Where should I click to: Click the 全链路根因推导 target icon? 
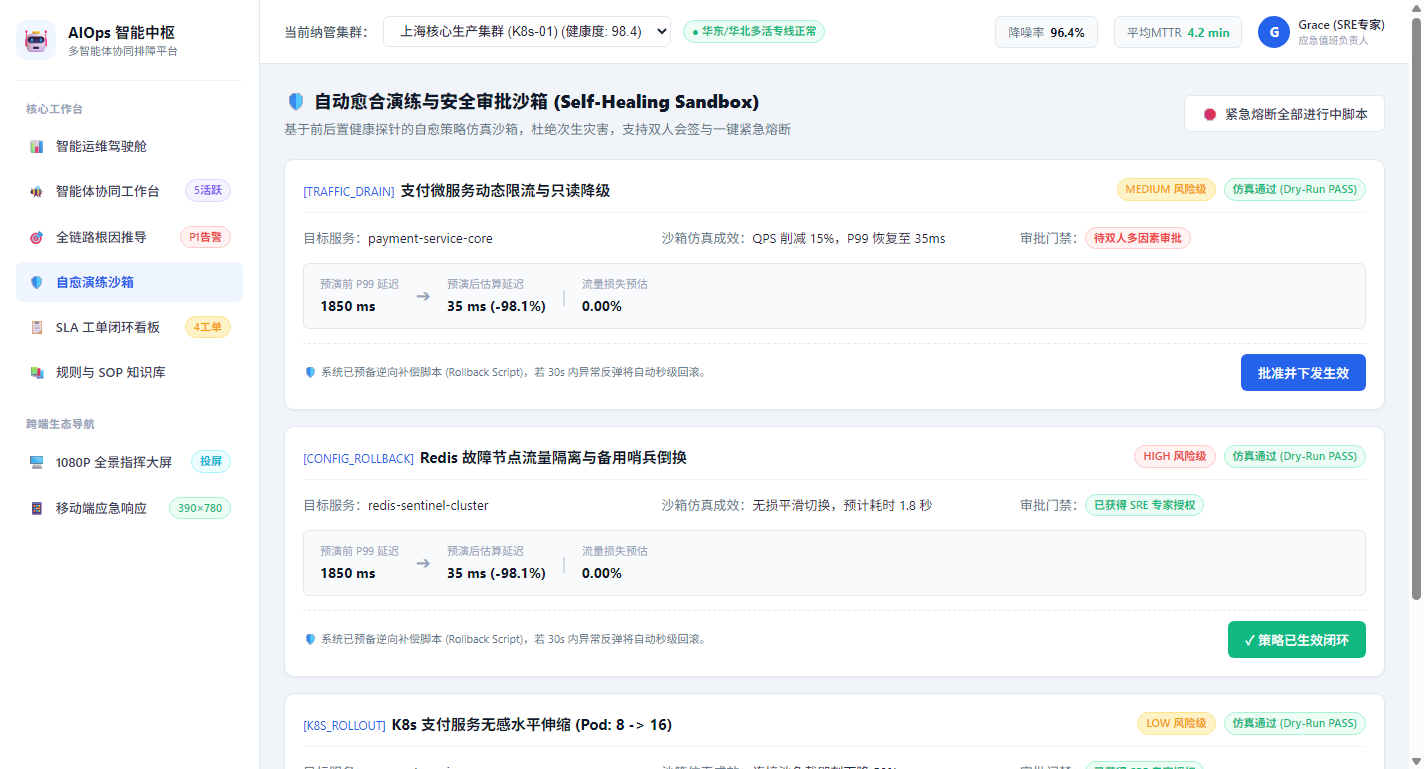(x=37, y=237)
